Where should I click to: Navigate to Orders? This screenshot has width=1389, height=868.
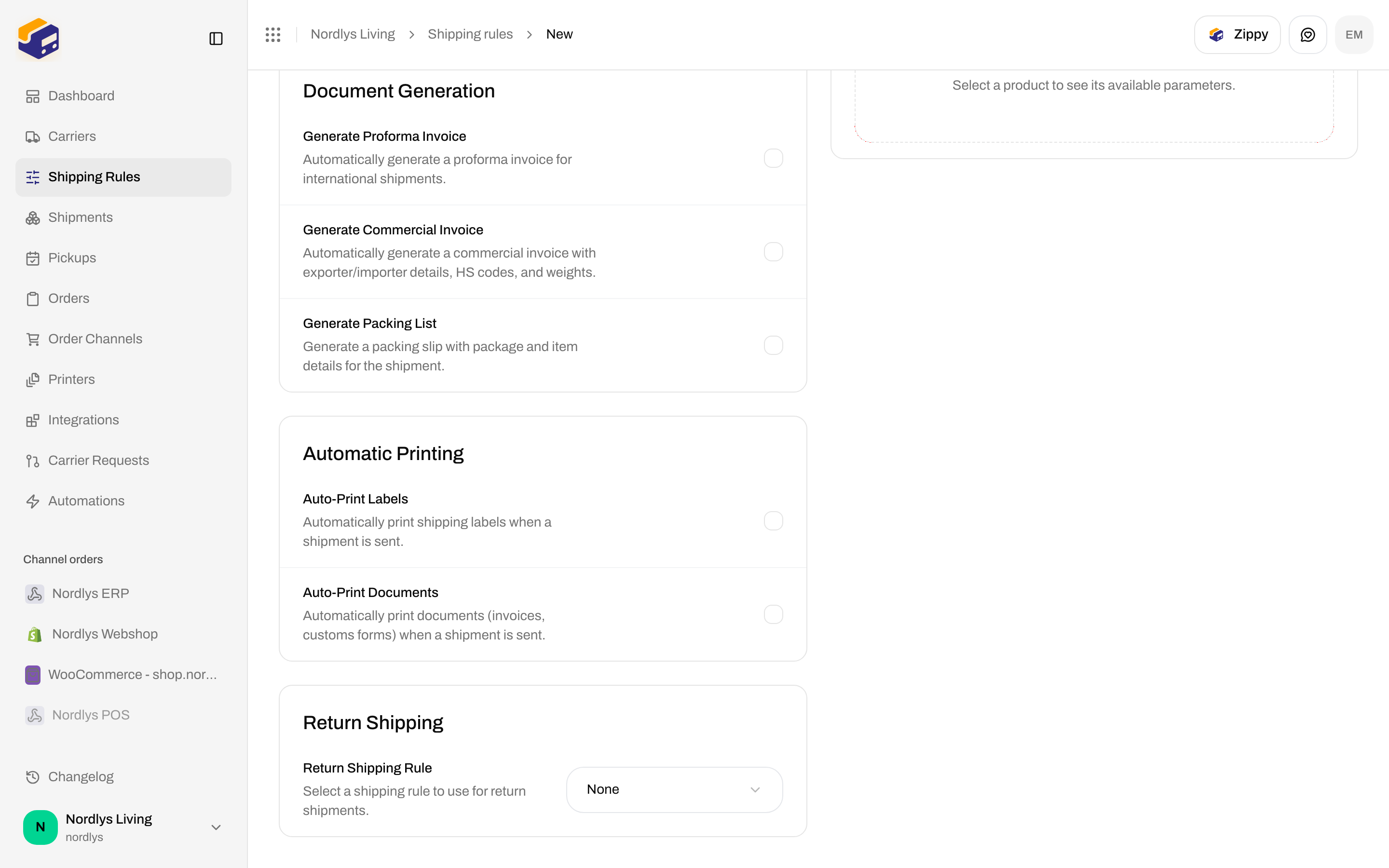(123, 298)
